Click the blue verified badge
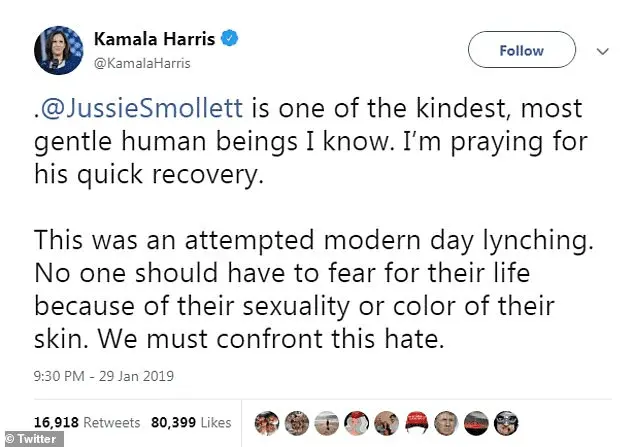Screen dimensions: 634x447 pyautogui.click(x=230, y=41)
